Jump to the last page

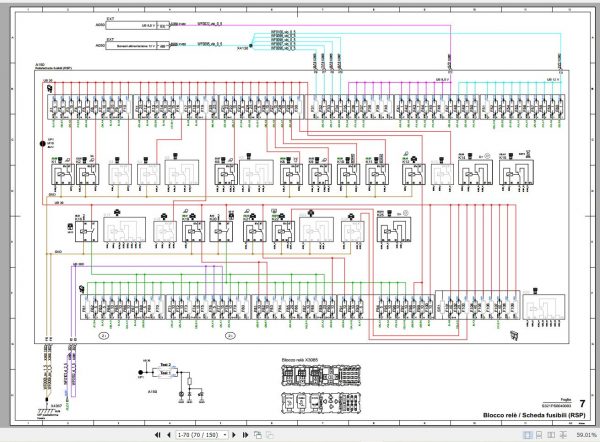coord(245,435)
